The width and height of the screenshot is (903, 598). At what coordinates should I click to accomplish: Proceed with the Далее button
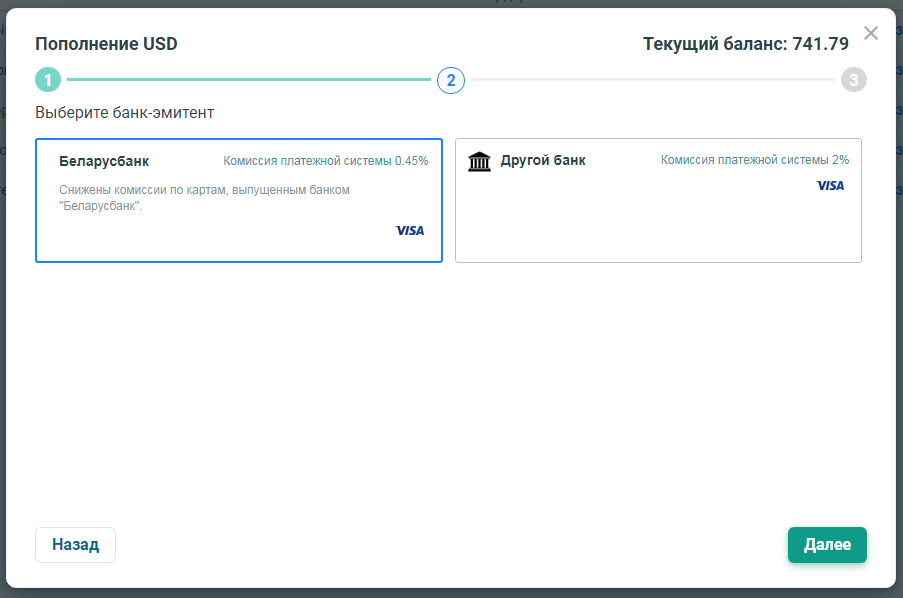point(827,545)
